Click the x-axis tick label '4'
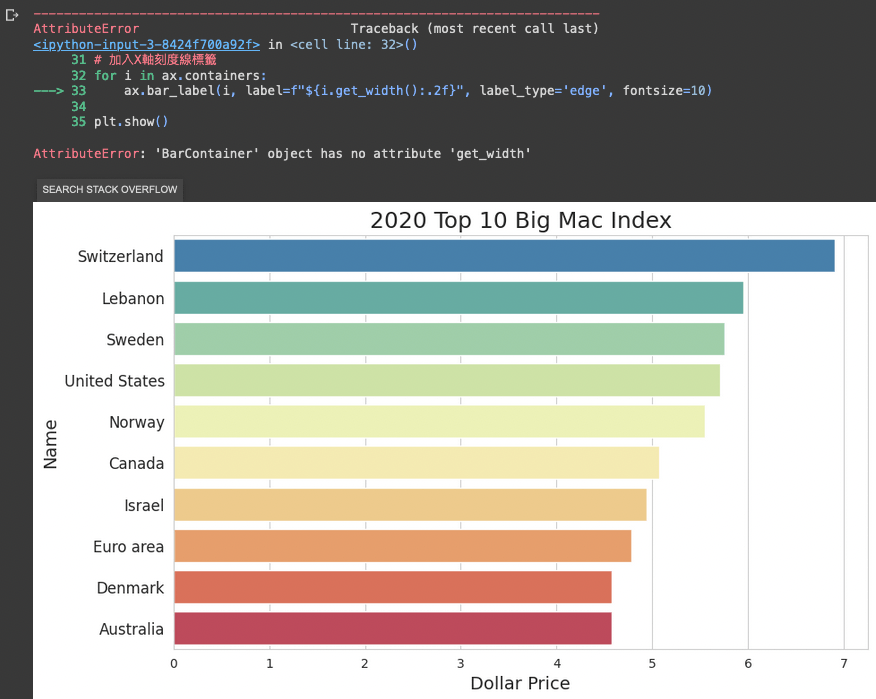The width and height of the screenshot is (876, 699). click(x=557, y=663)
